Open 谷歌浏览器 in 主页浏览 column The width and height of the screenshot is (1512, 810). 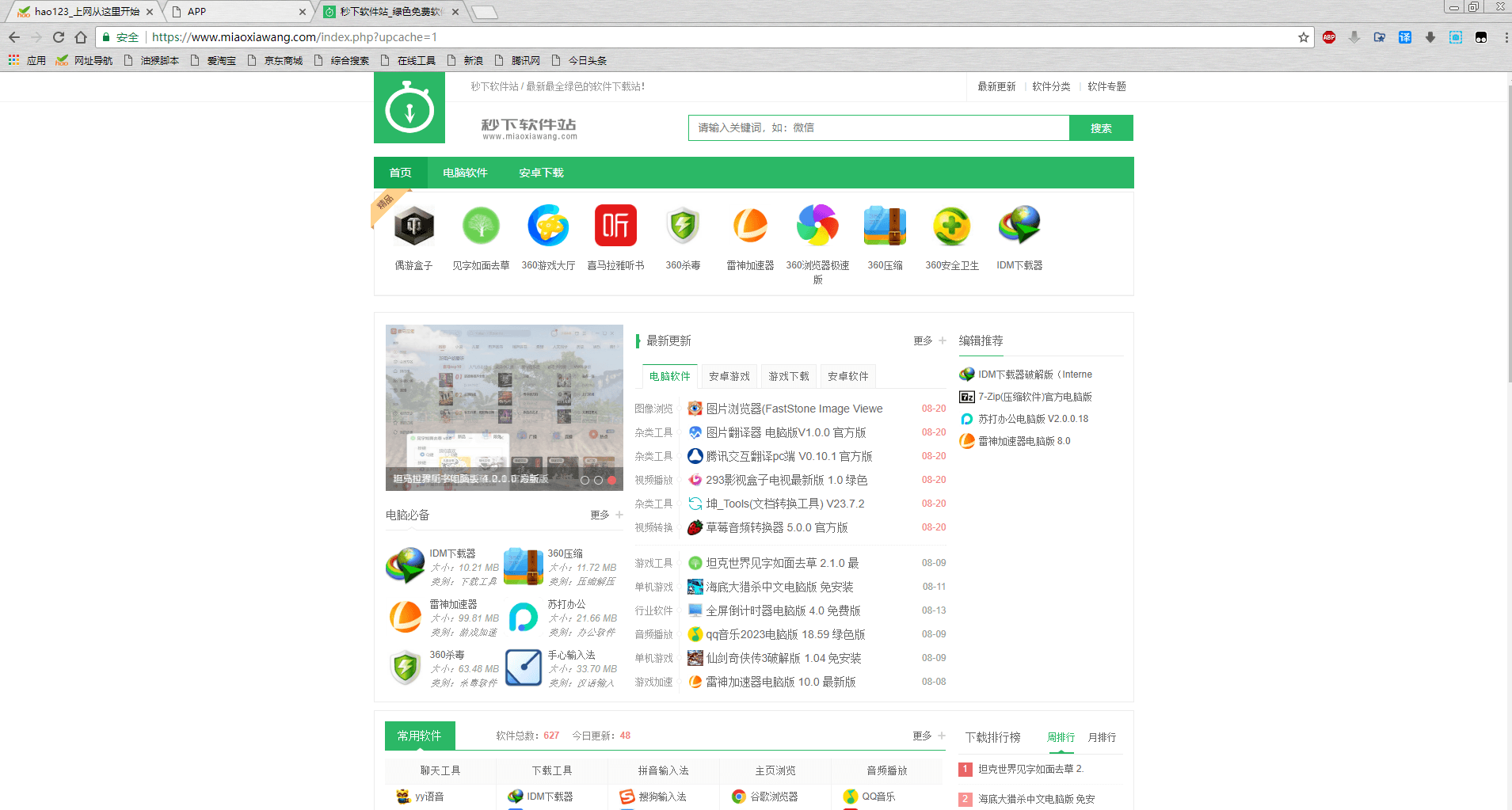774,797
